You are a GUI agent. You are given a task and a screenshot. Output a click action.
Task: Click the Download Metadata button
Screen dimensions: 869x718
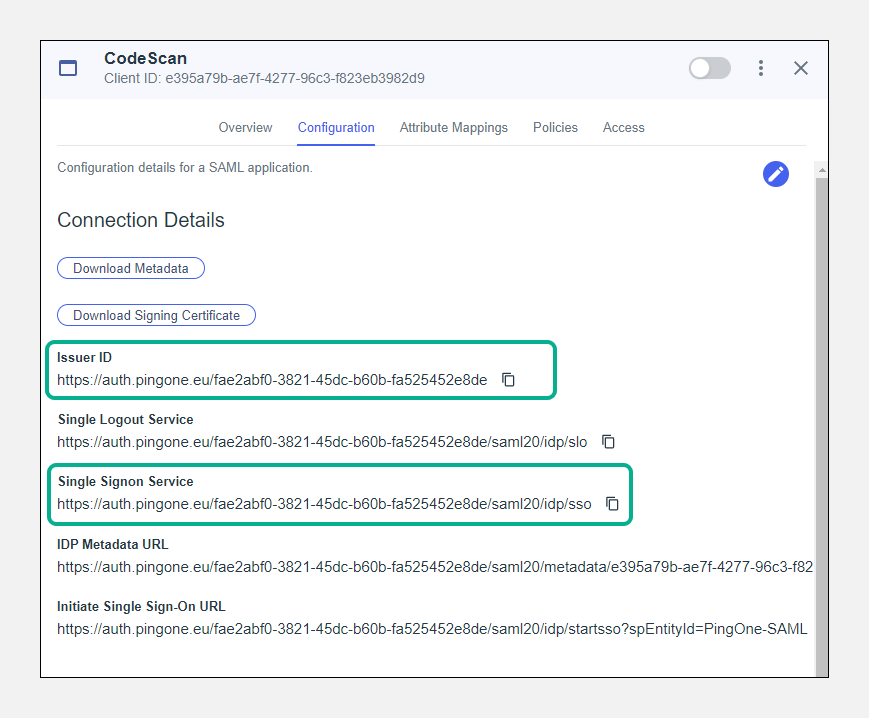pos(131,268)
